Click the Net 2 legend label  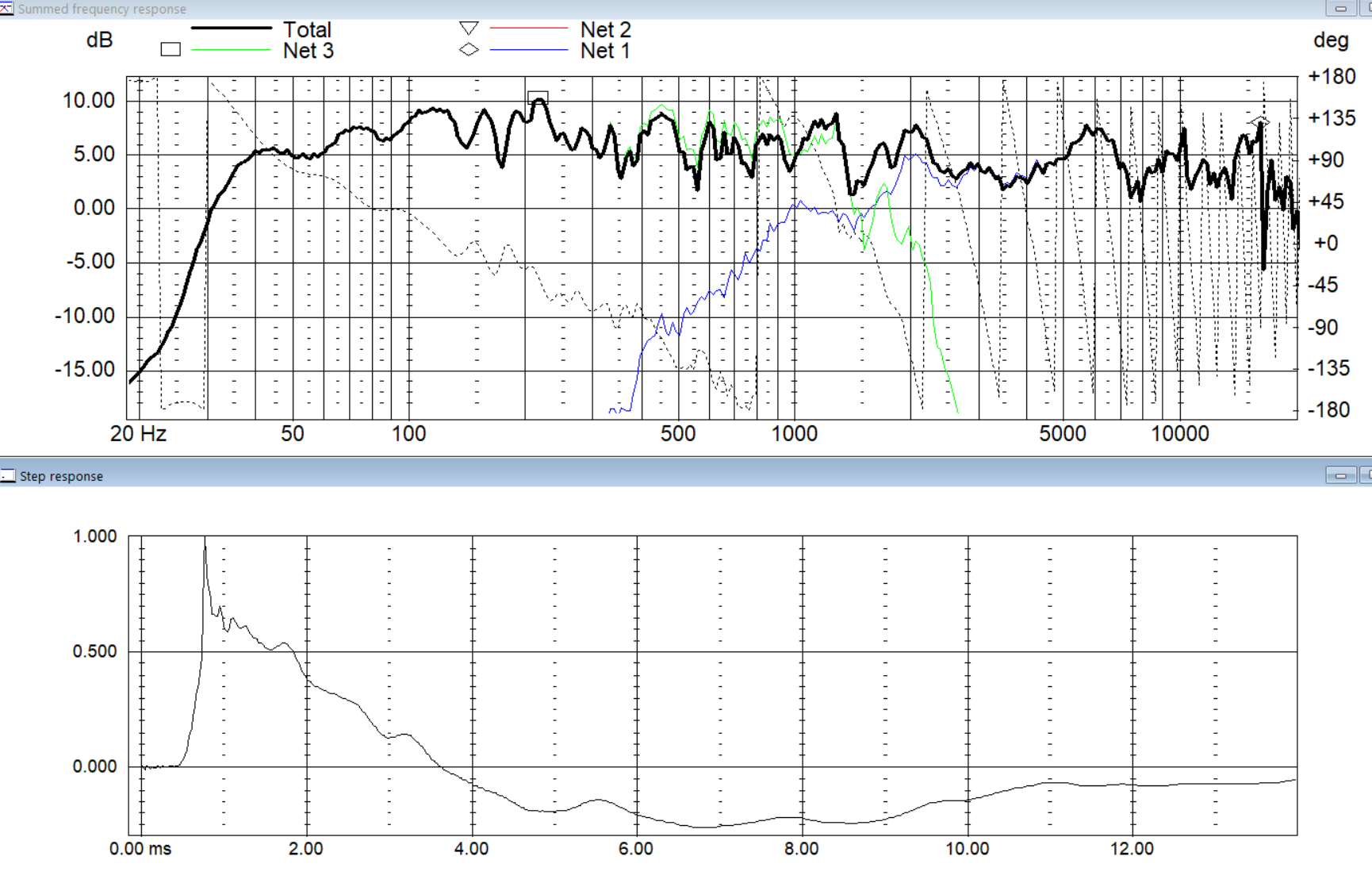pos(605,30)
